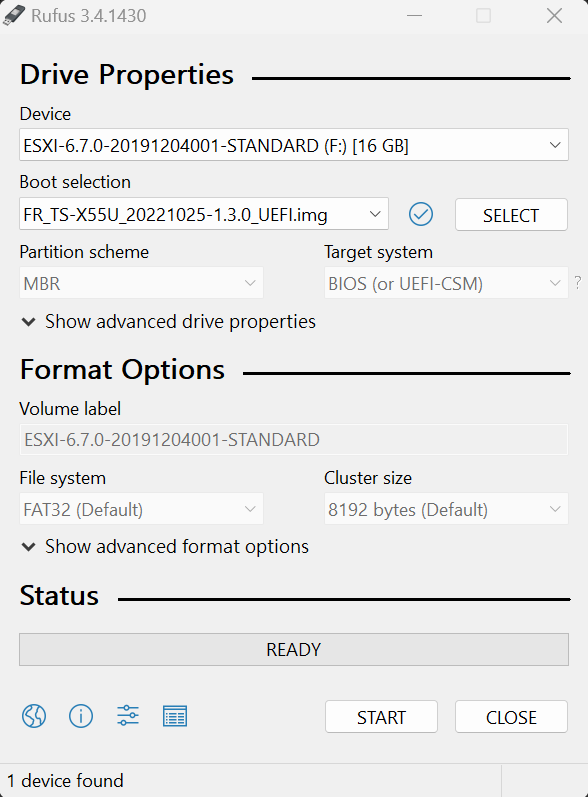Open the File system FAT32 dropdown
The width and height of the screenshot is (588, 797).
tap(141, 509)
